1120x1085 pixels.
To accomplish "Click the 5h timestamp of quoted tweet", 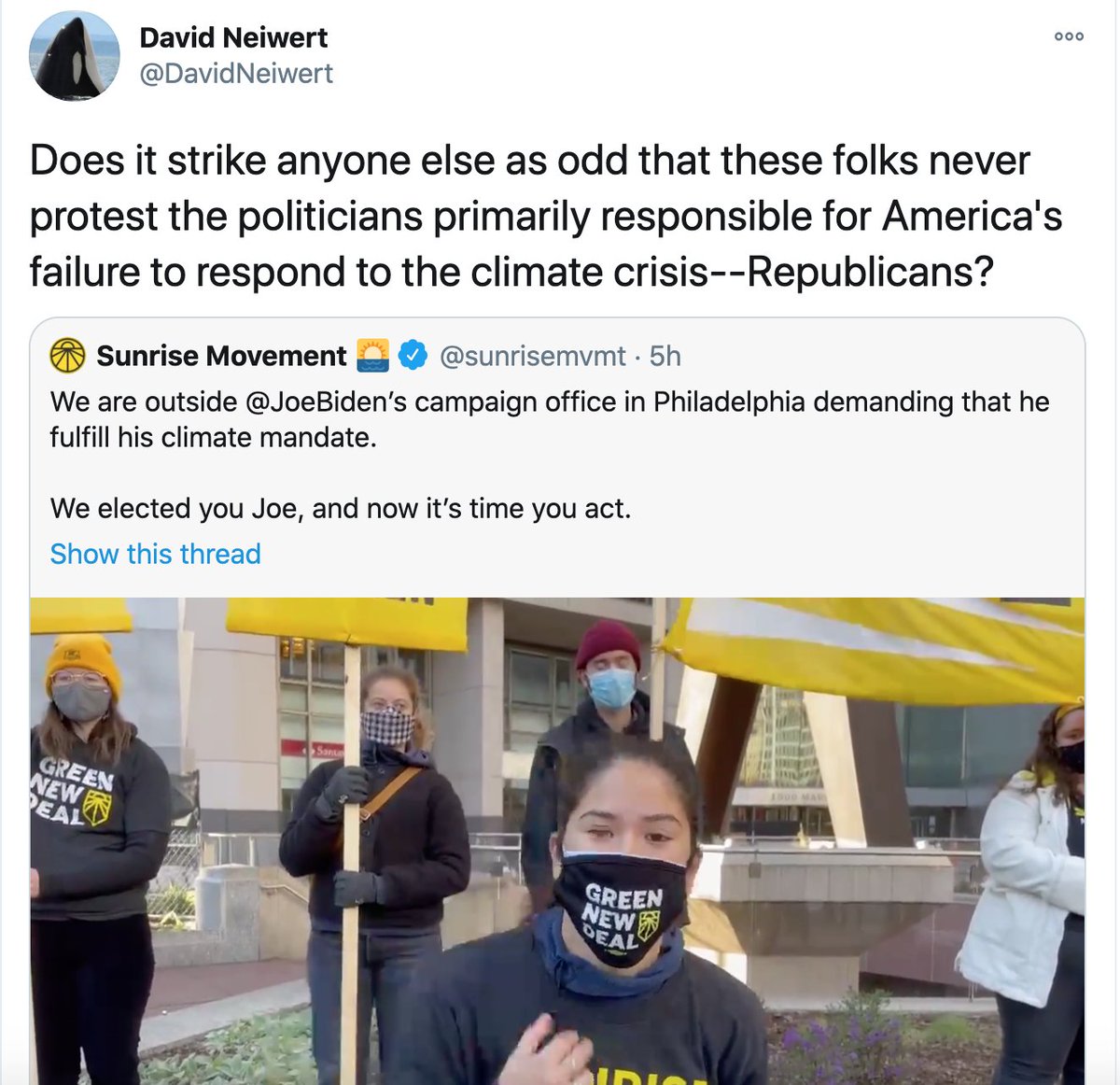I will (x=665, y=356).
